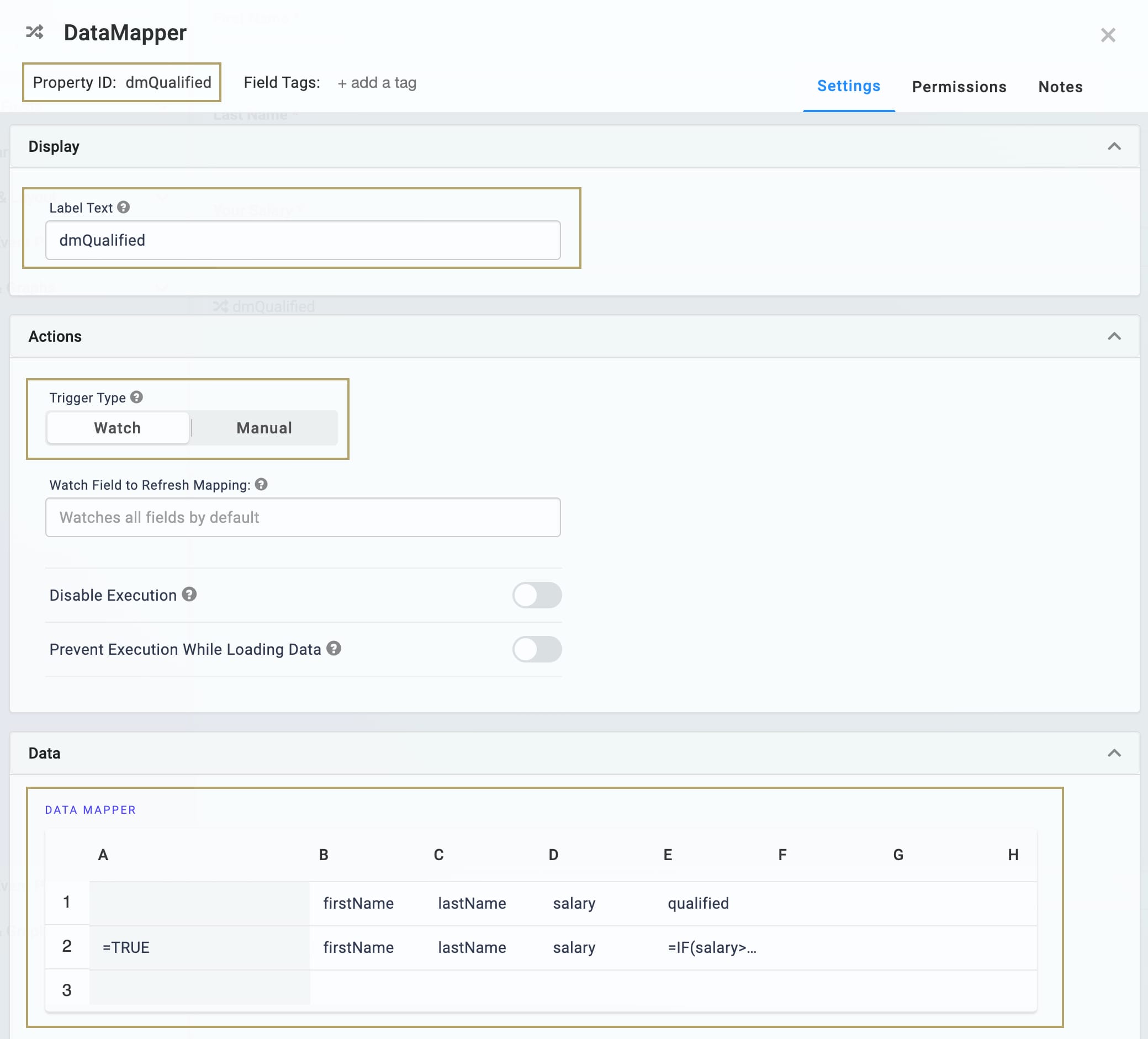Viewport: 1148px width, 1039px height.
Task: Select row 2 lastName cell
Action: pos(483,947)
